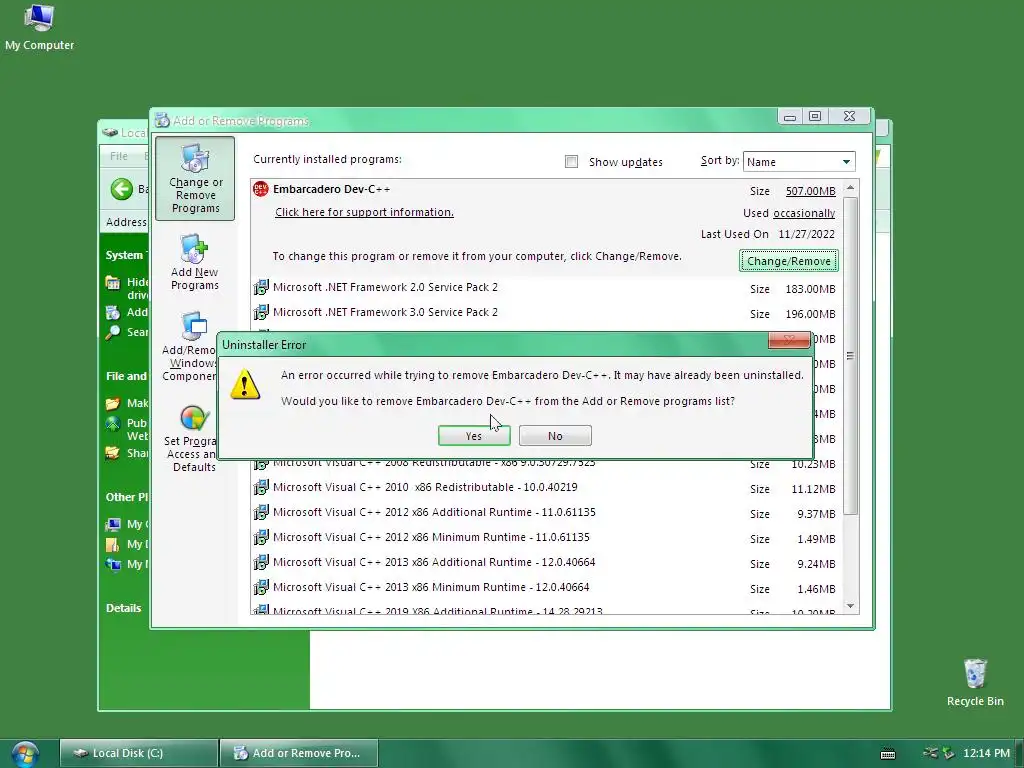
Task: Switch to Local Disk (C:) taskbar button
Action: click(138, 753)
